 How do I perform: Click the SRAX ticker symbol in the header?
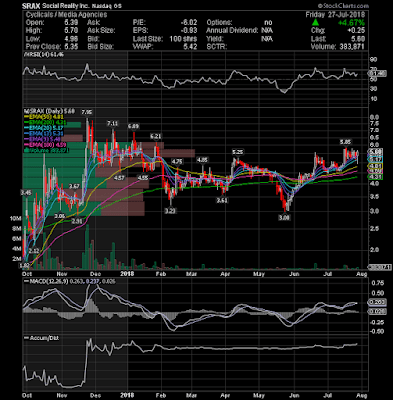point(31,6)
